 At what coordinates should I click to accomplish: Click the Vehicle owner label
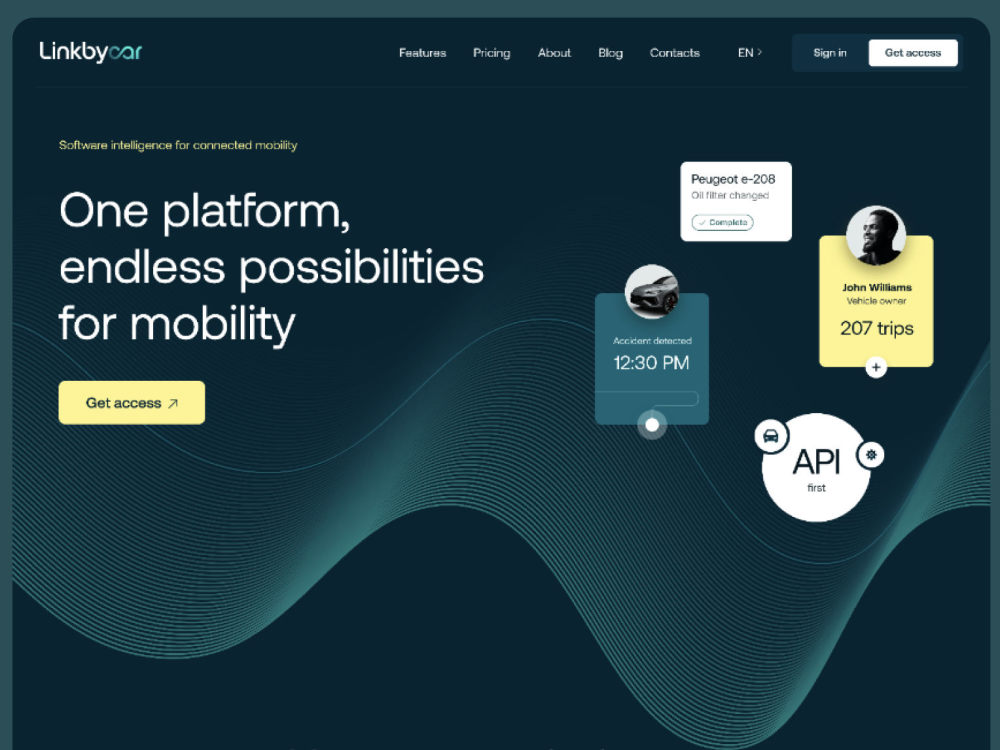[876, 301]
